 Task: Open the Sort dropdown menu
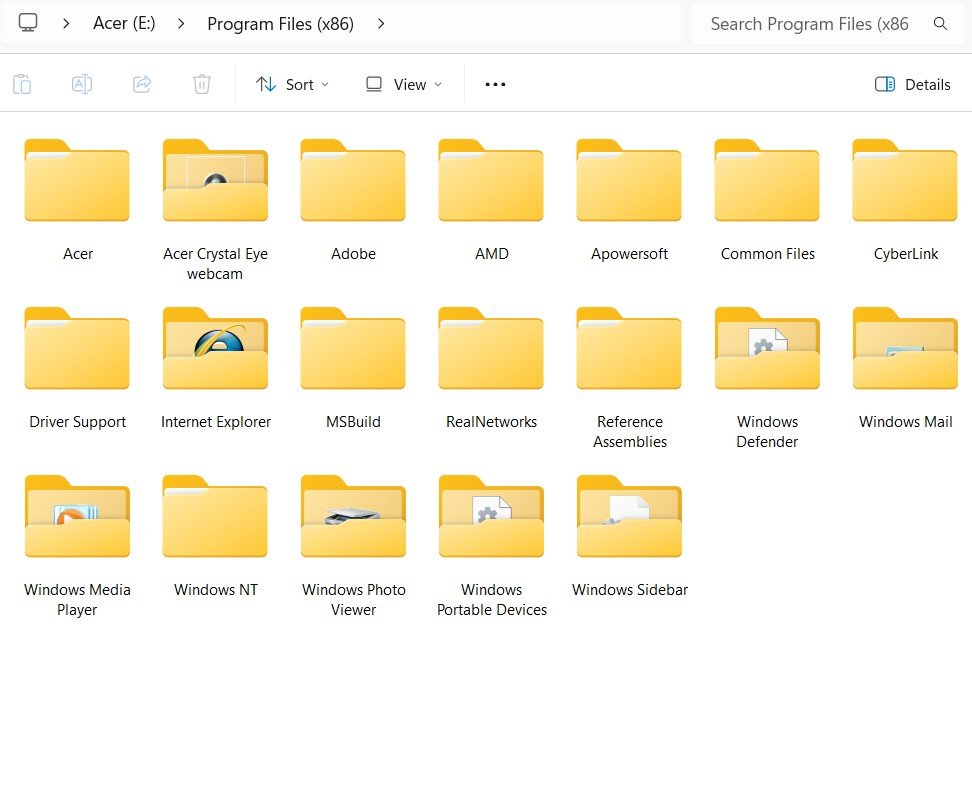point(292,84)
